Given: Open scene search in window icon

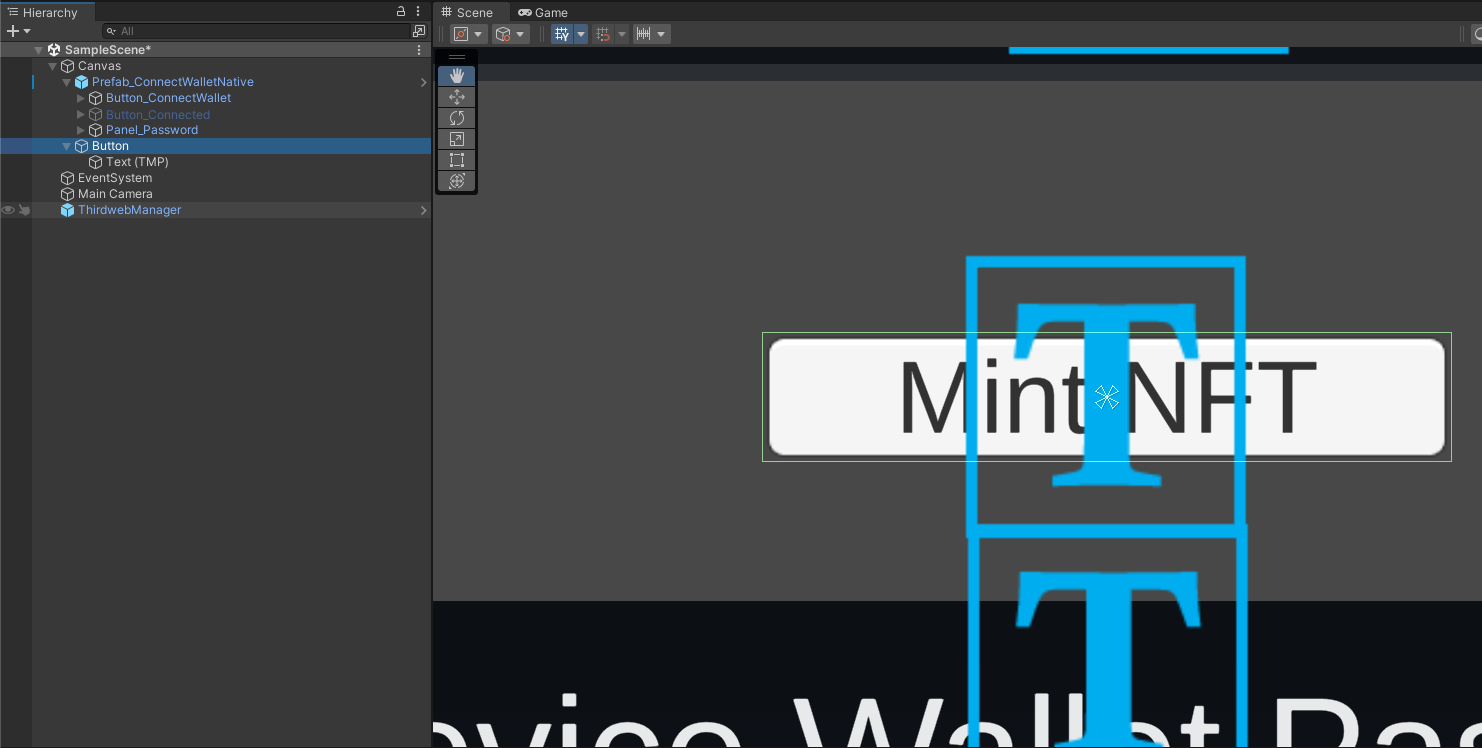Looking at the screenshot, I should coord(419,31).
